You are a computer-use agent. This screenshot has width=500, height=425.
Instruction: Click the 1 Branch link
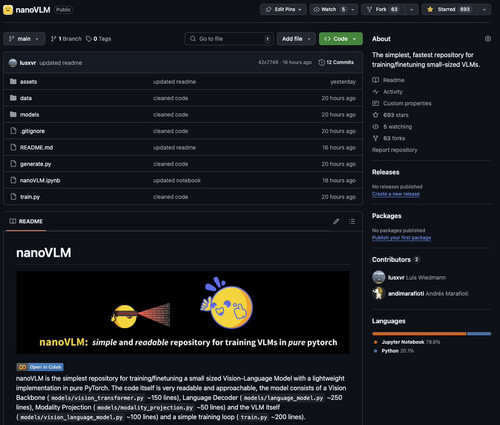point(66,39)
